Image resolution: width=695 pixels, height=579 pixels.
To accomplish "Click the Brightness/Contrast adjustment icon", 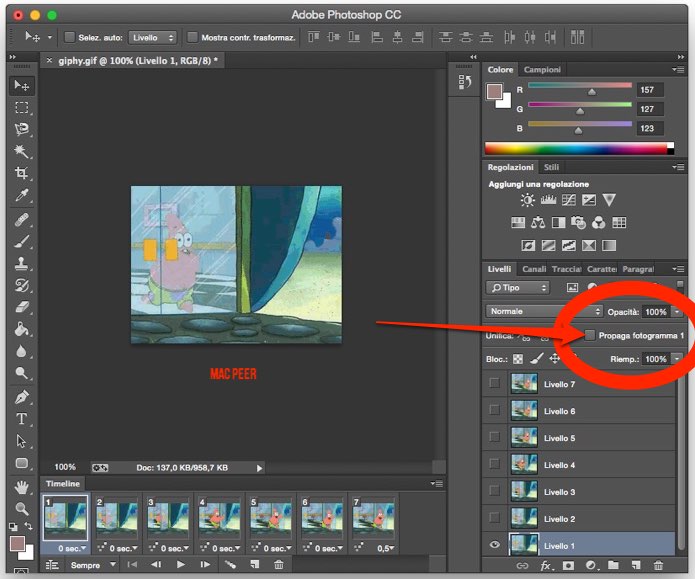I will point(527,201).
